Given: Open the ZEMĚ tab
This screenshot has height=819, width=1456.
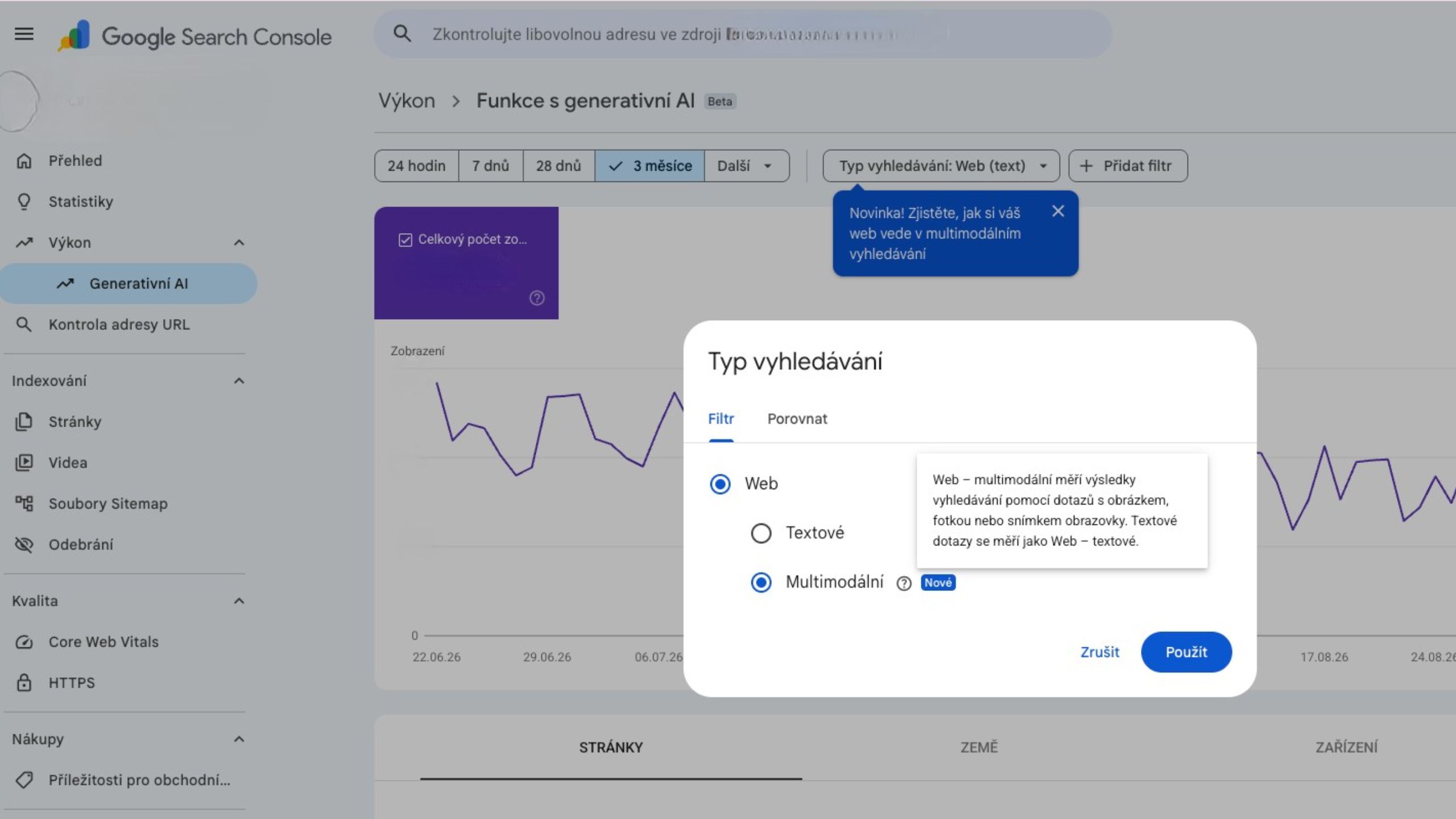Looking at the screenshot, I should click(979, 747).
